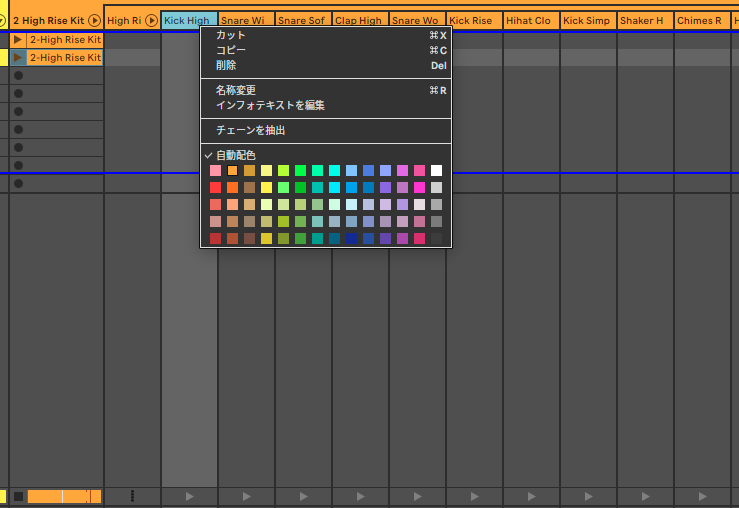Select the Hihat Clo track header
Viewport: 739px width, 508px height.
(x=530, y=20)
